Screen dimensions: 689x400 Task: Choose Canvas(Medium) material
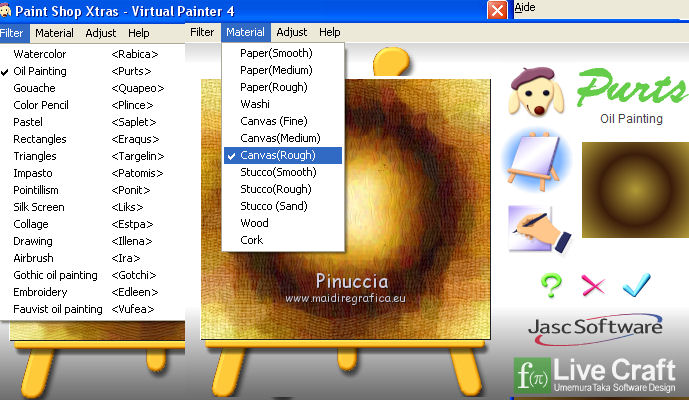(x=283, y=138)
